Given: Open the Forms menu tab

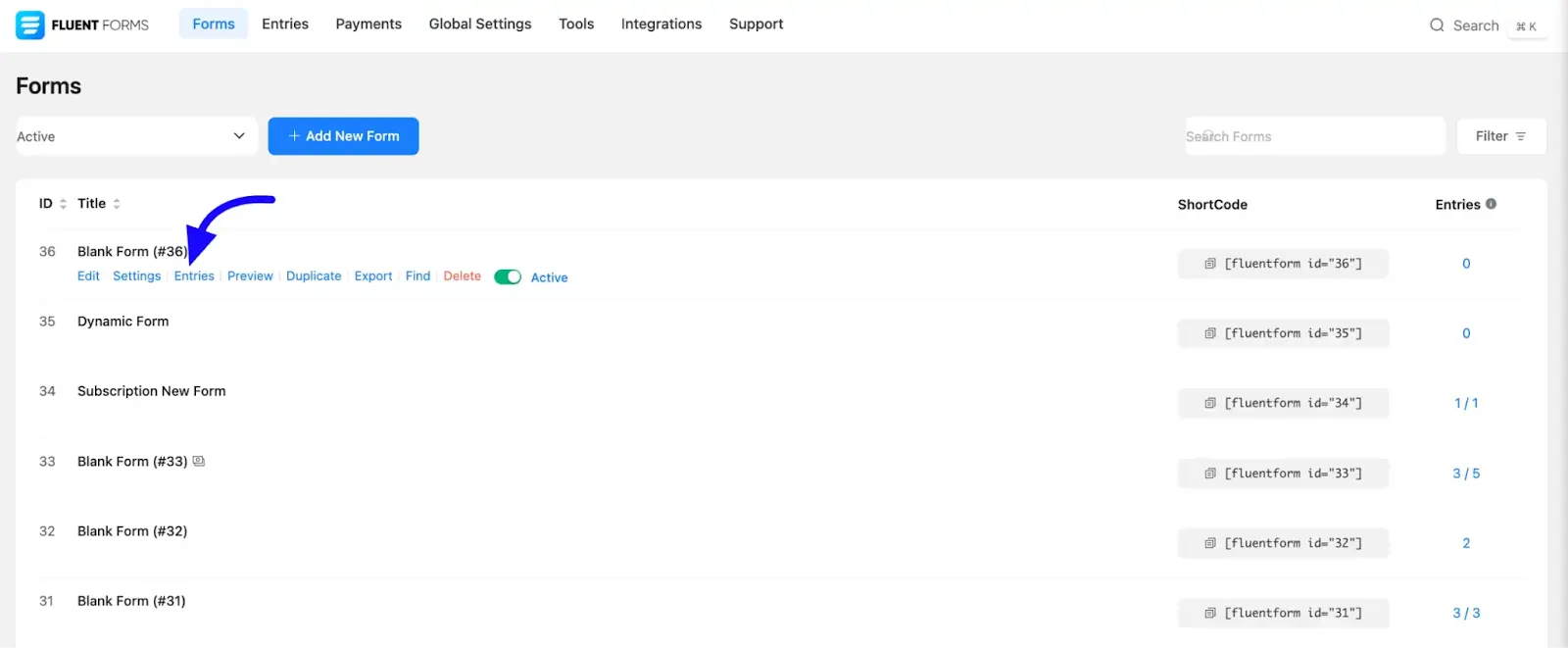Looking at the screenshot, I should coord(214,24).
